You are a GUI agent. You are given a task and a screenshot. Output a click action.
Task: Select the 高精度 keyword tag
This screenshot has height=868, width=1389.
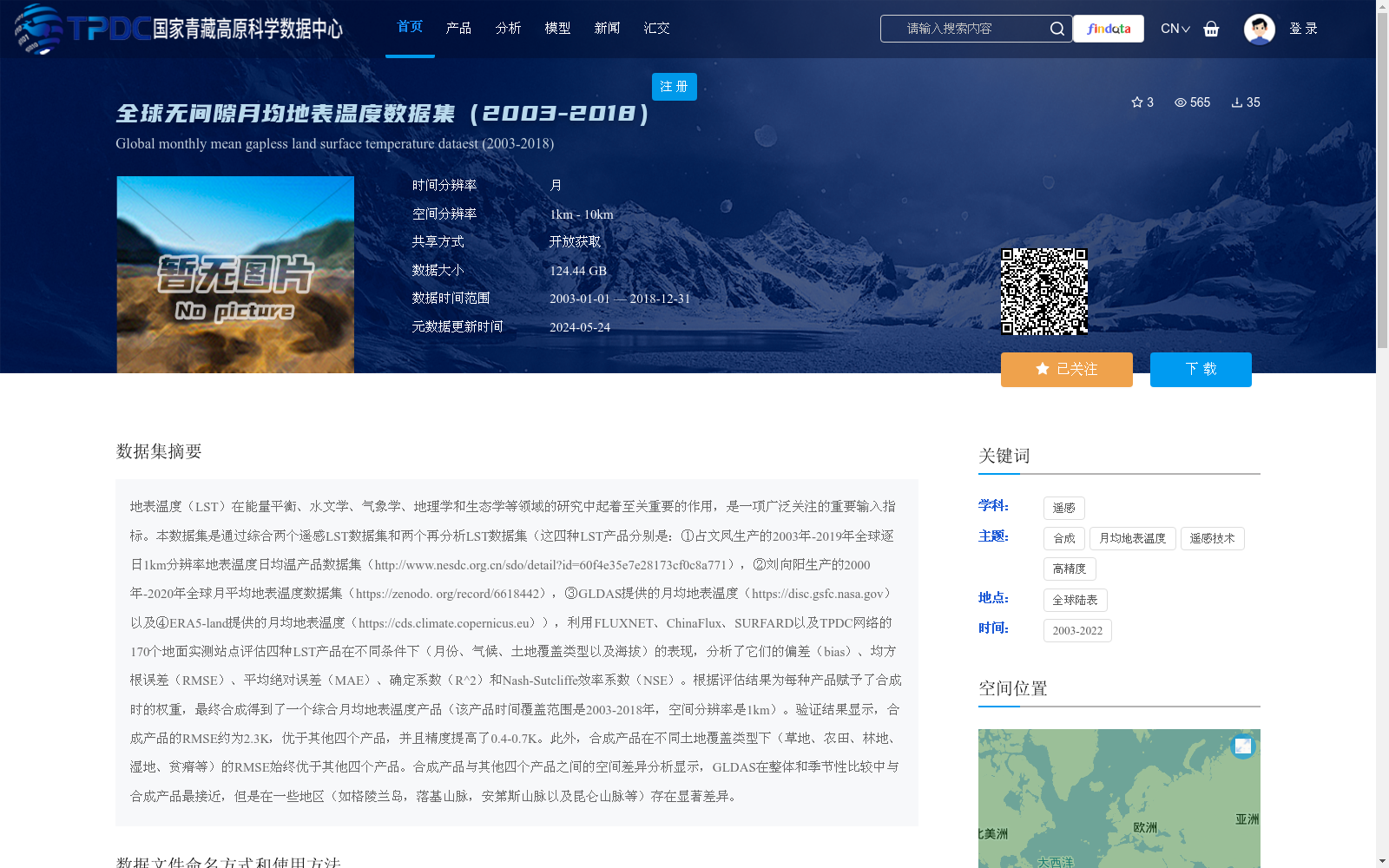click(x=1070, y=569)
